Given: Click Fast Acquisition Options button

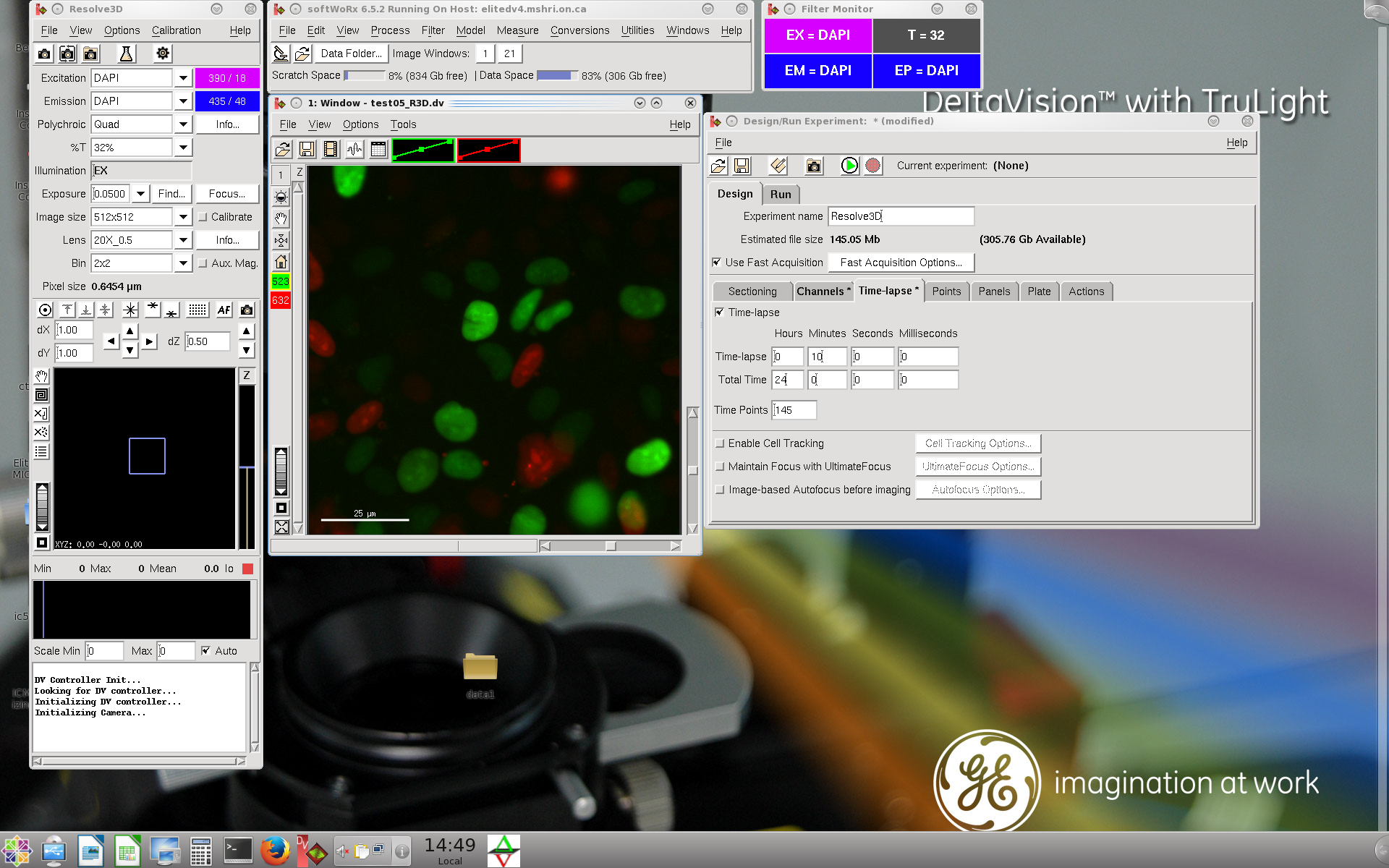Looking at the screenshot, I should [x=901, y=263].
